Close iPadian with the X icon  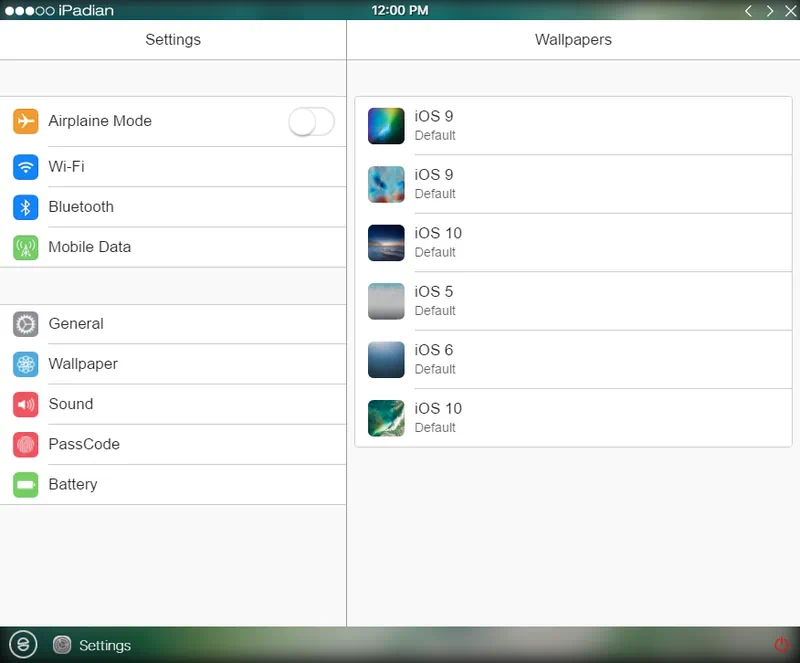[x=791, y=11]
